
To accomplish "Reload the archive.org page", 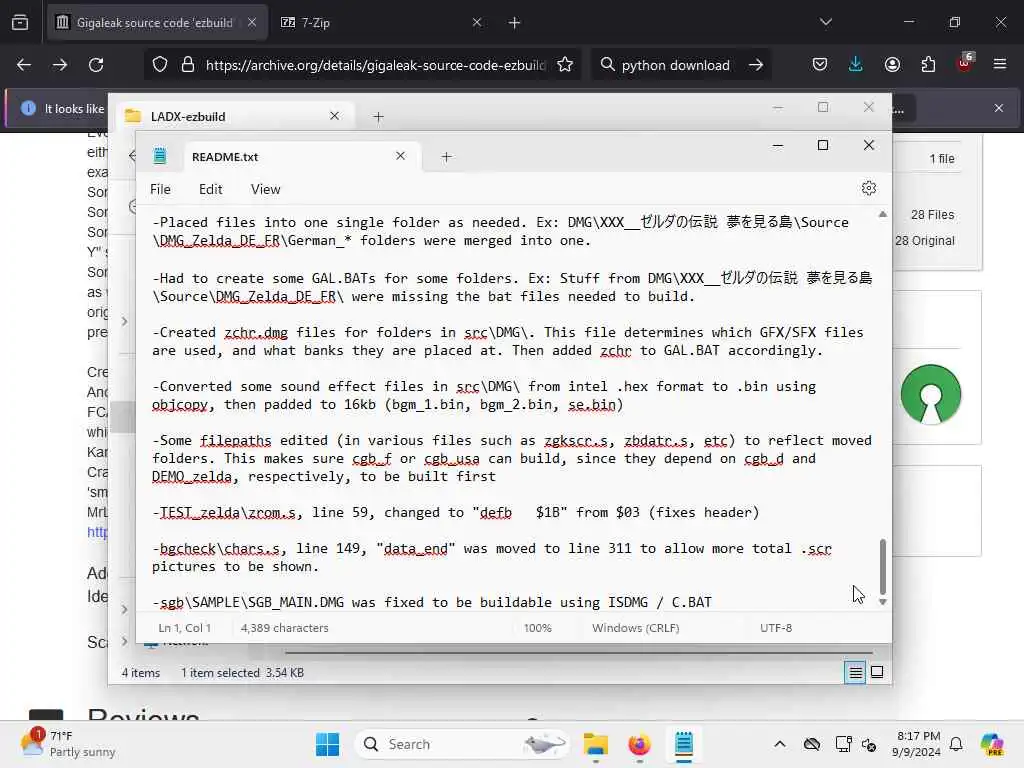I will tap(96, 65).
